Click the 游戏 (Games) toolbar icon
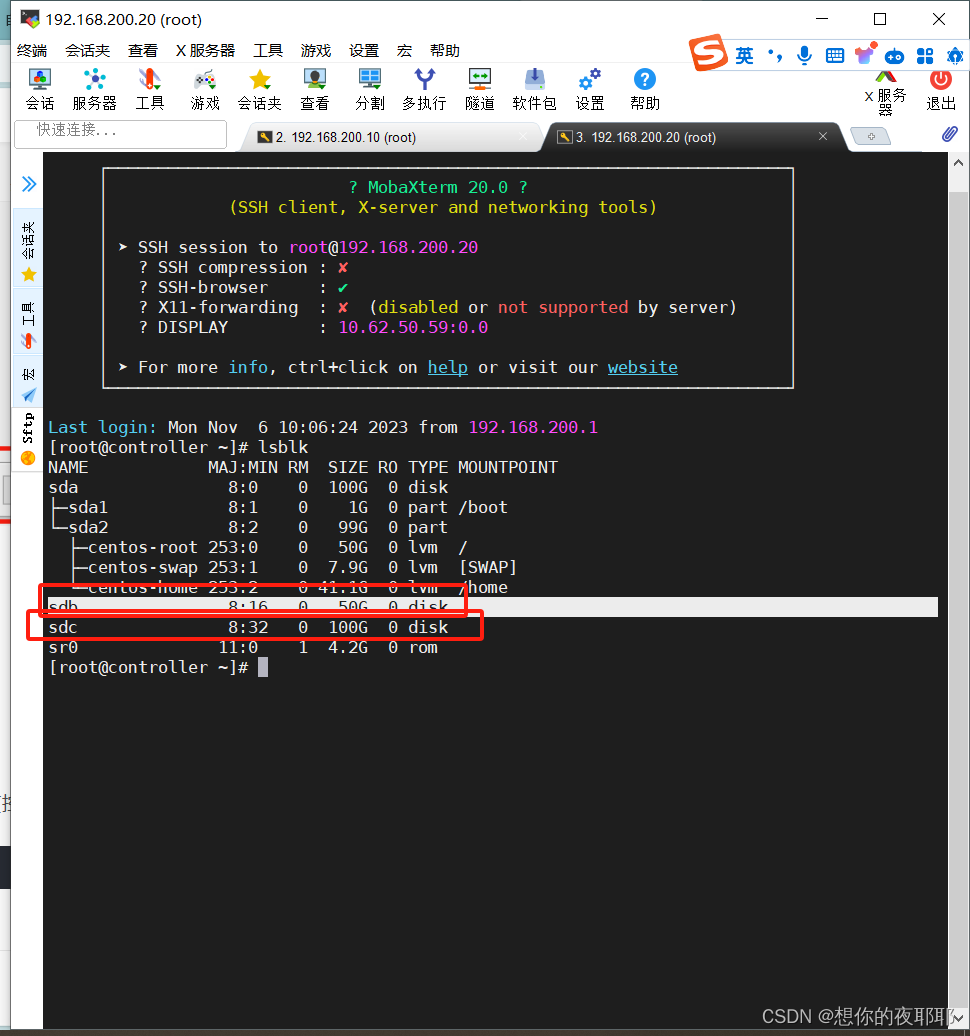 coord(205,89)
